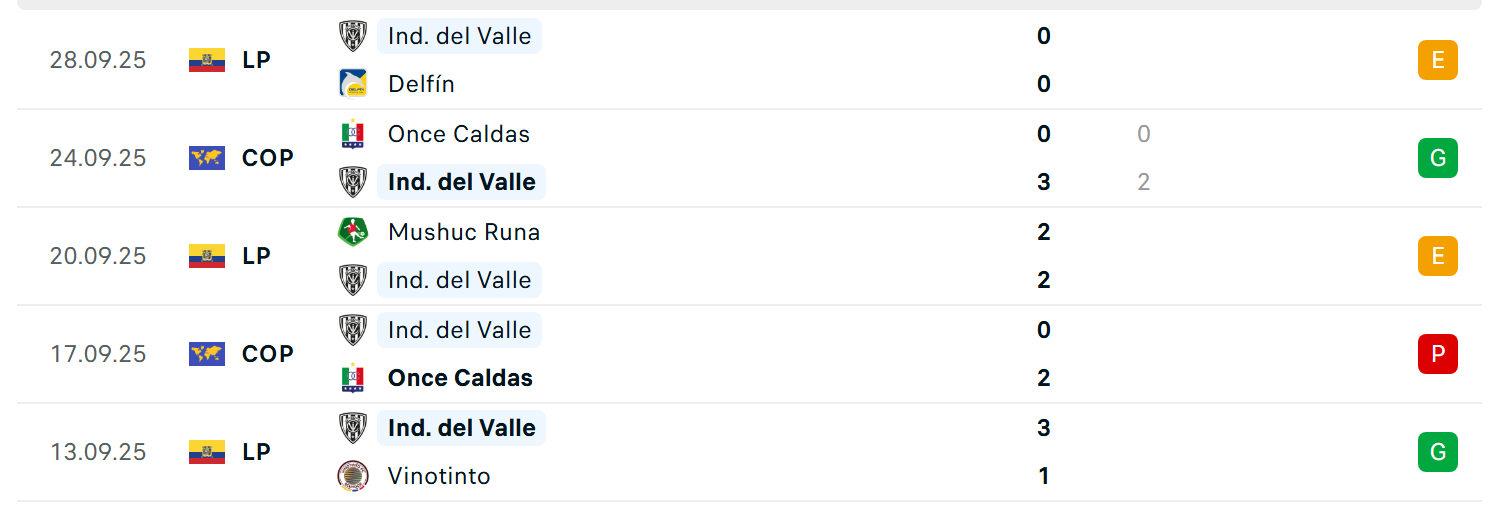This screenshot has width=1497, height=507.
Task: Open the Delfín team link
Action: tap(421, 84)
